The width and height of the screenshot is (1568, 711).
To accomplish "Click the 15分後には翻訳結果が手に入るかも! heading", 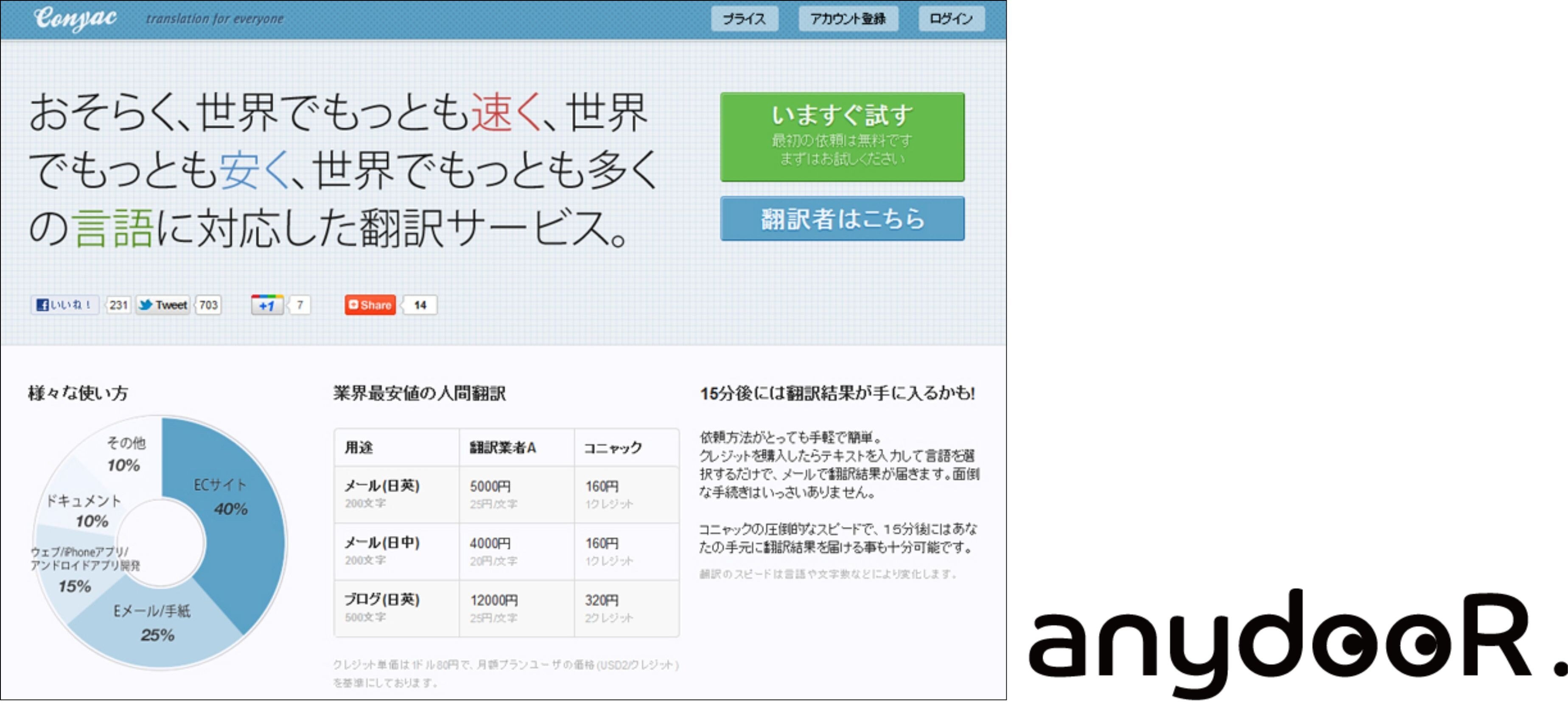I will point(837,393).
